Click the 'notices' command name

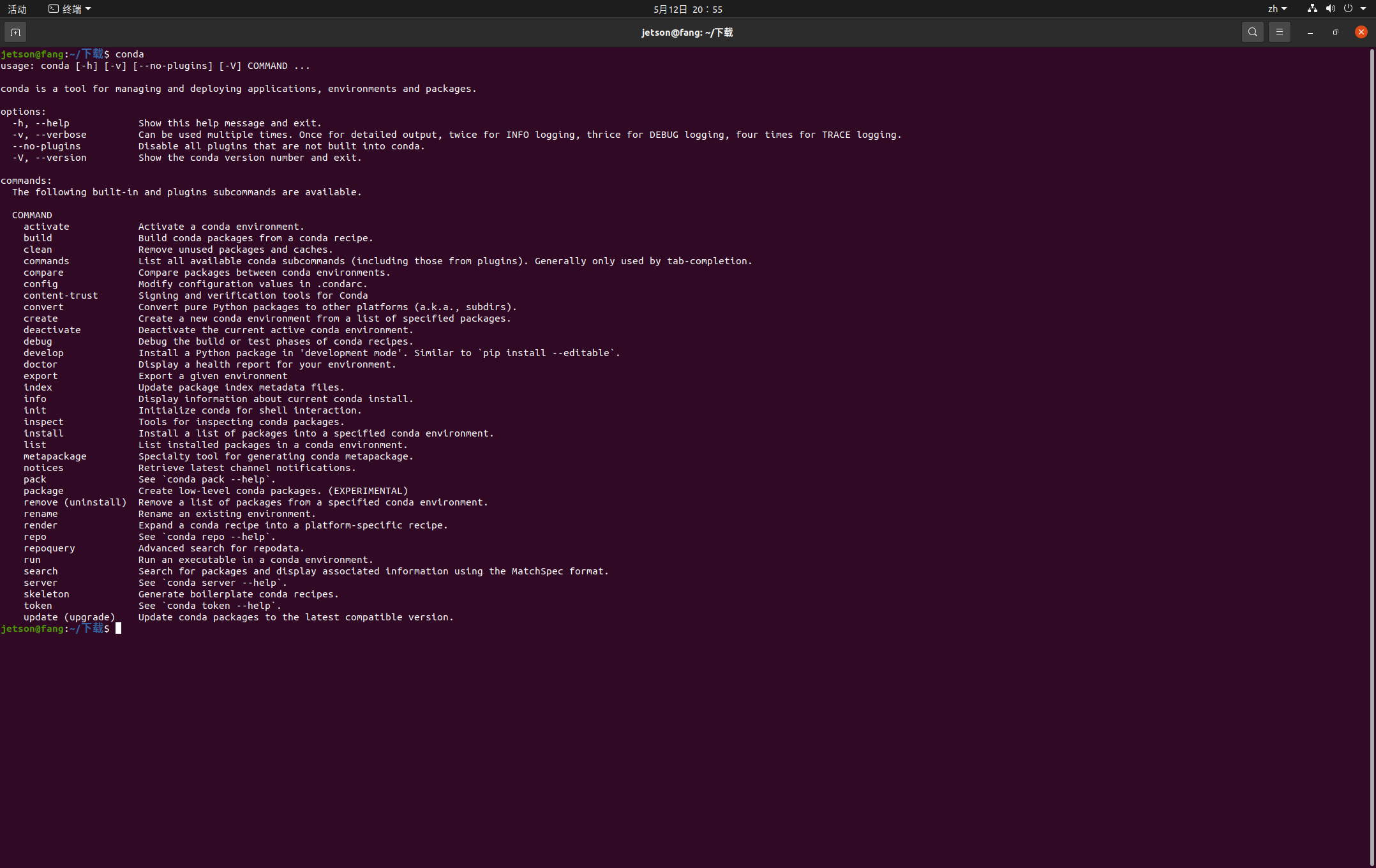(43, 468)
